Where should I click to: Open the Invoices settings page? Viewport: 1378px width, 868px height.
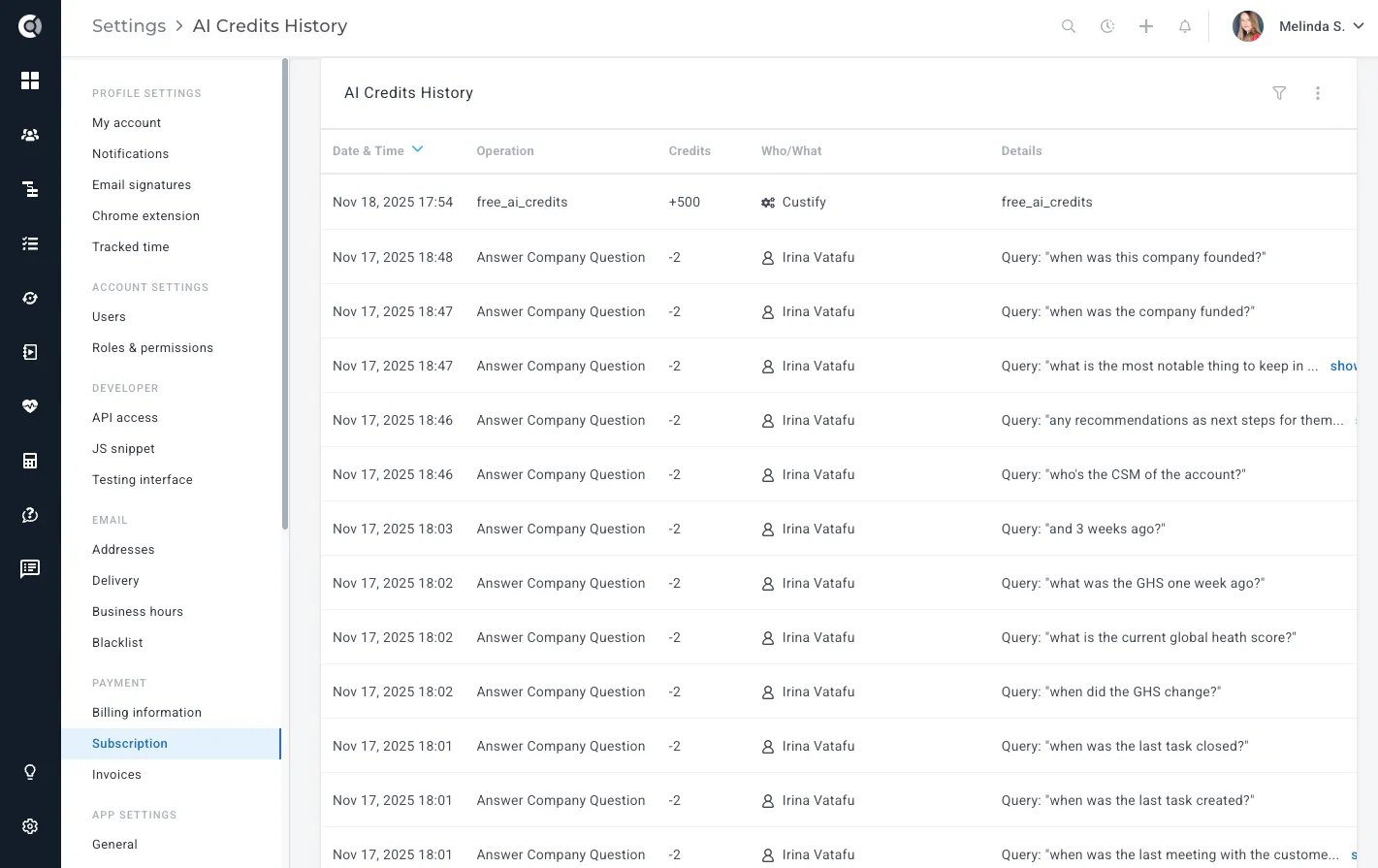pos(117,775)
